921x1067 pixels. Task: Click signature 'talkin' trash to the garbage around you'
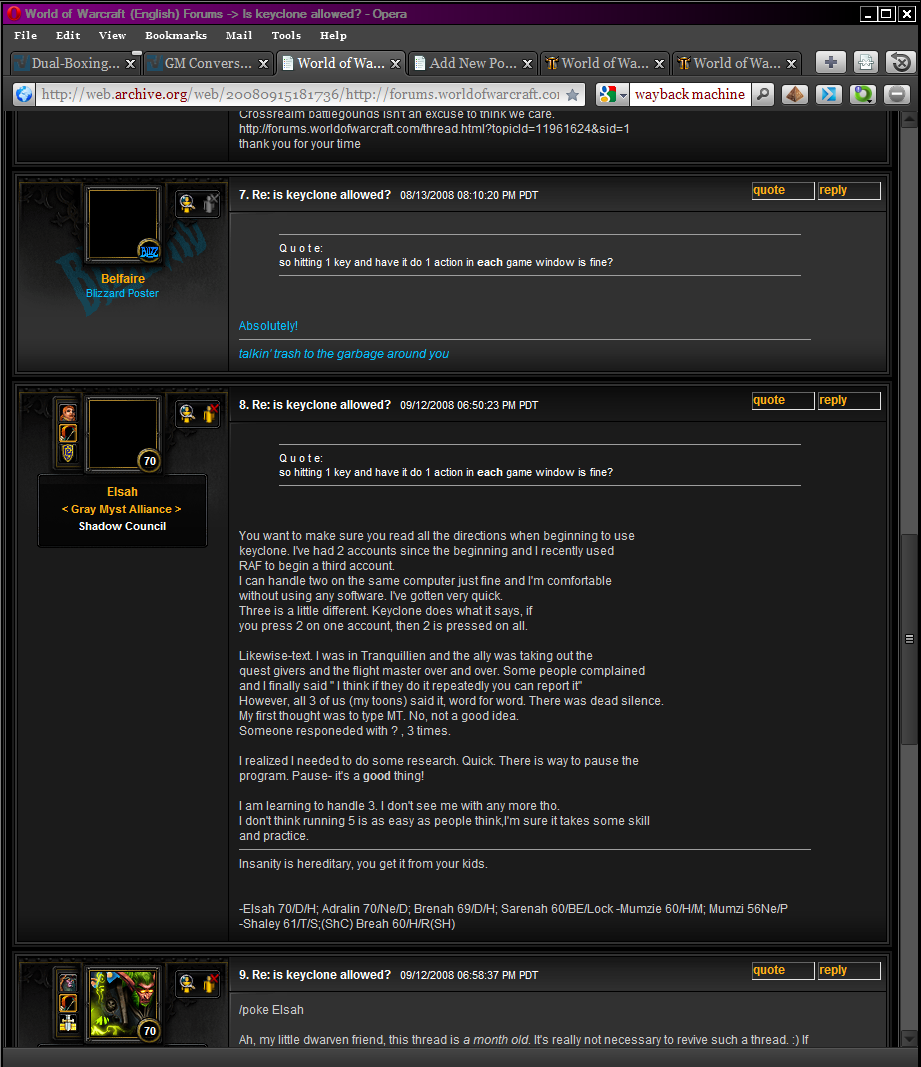pos(344,354)
